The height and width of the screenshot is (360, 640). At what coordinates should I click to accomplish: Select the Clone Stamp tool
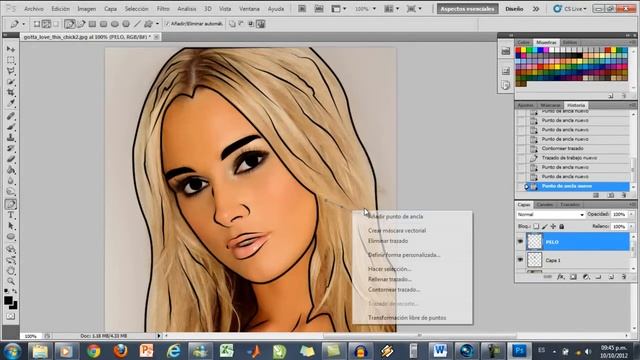pos(11,138)
